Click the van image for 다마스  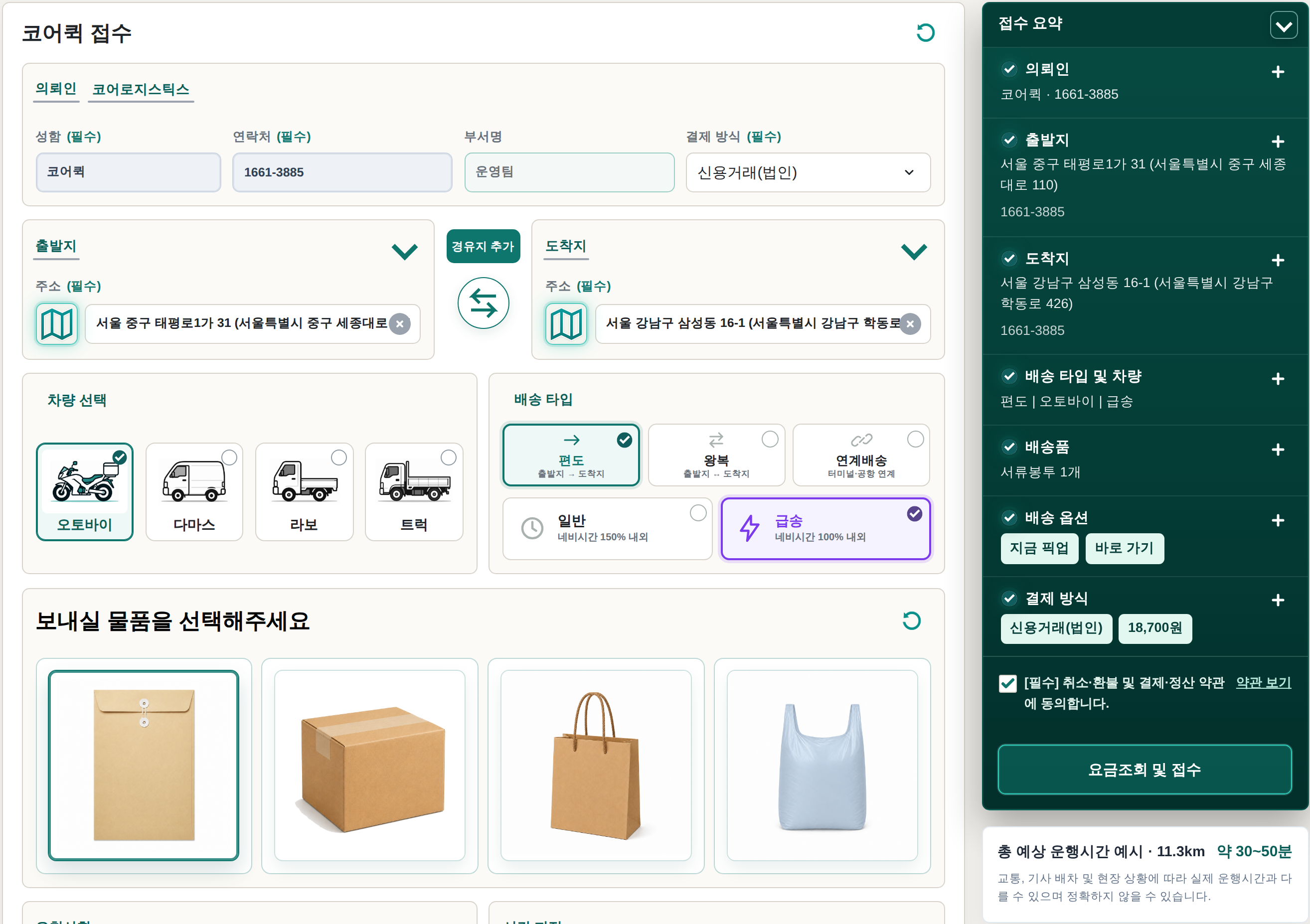point(194,481)
